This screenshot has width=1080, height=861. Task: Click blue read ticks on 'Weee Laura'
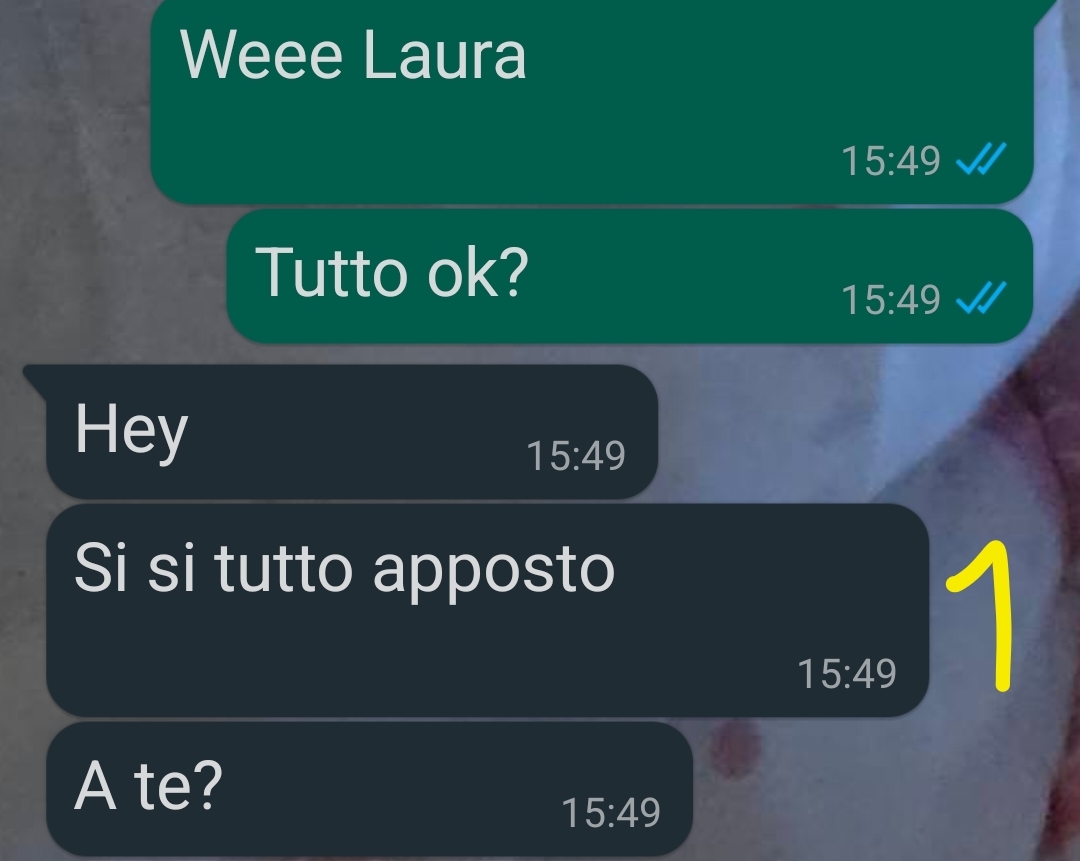point(982,159)
